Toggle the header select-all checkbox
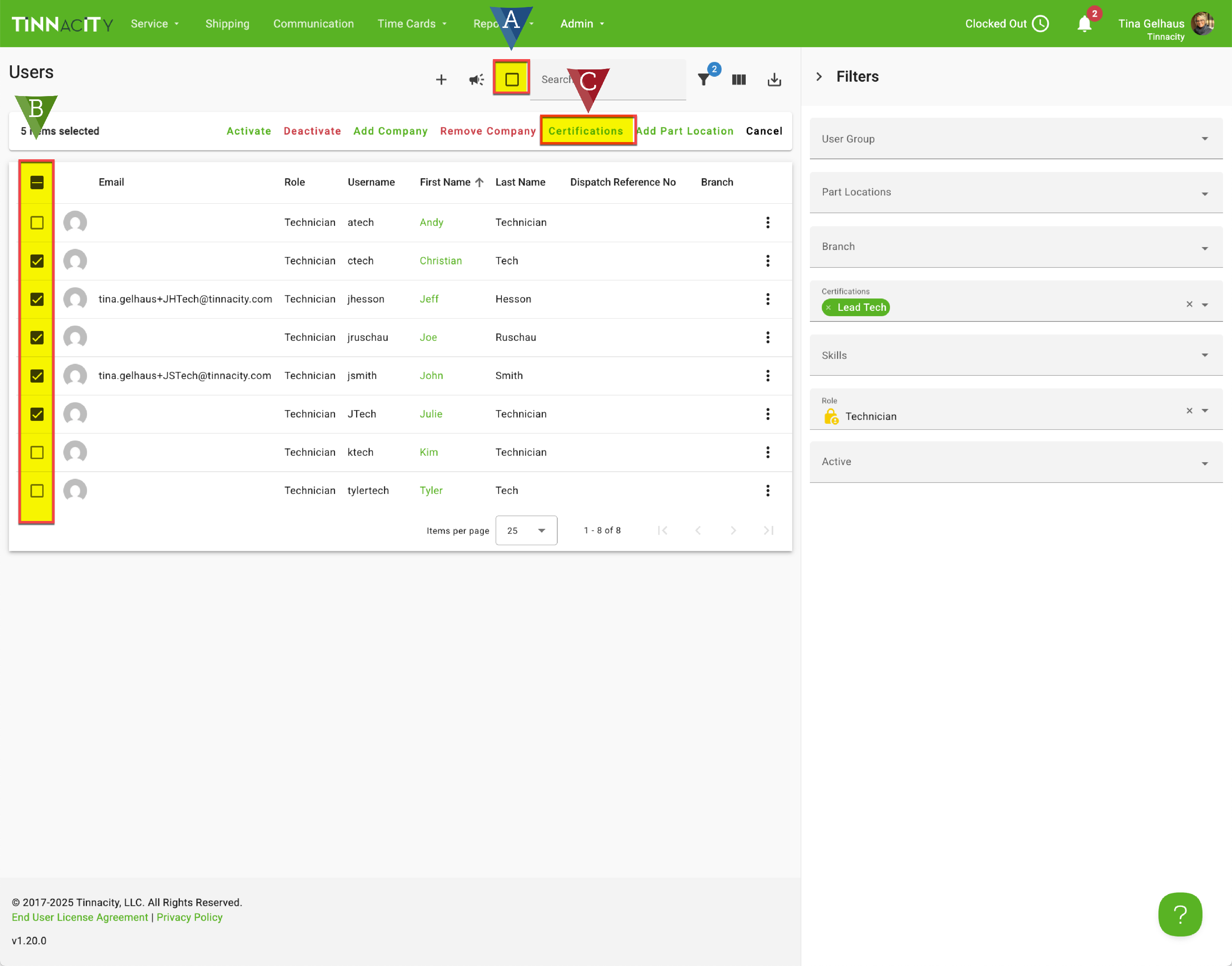Screen dimensions: 1232x966 [37, 182]
